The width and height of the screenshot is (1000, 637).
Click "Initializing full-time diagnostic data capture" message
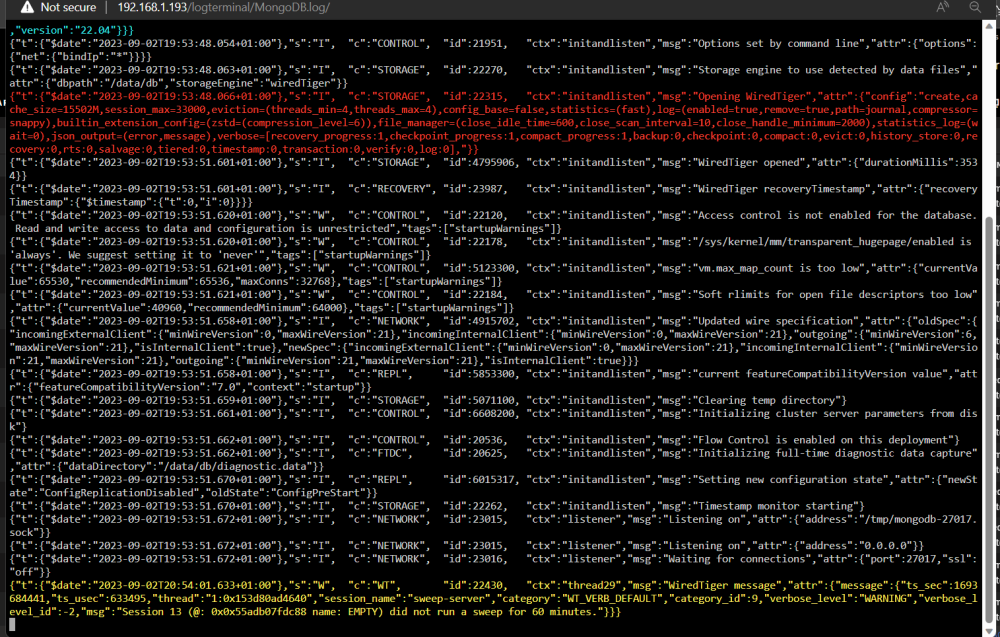pos(835,453)
